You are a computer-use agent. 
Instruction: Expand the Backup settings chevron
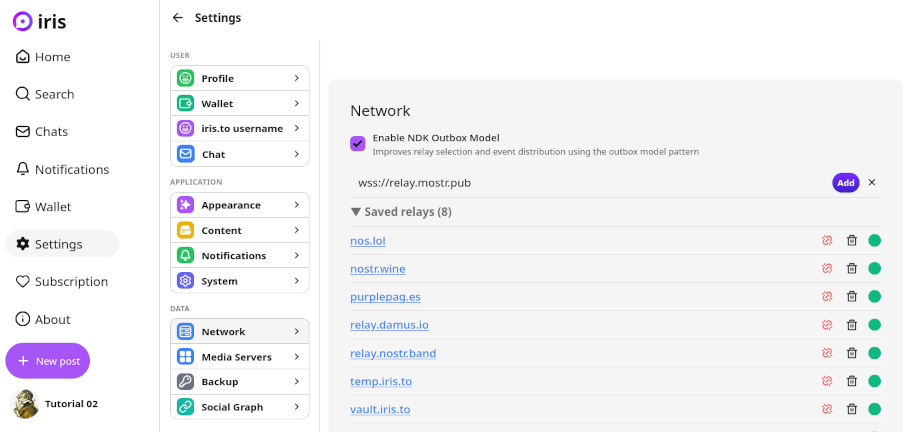tap(297, 382)
